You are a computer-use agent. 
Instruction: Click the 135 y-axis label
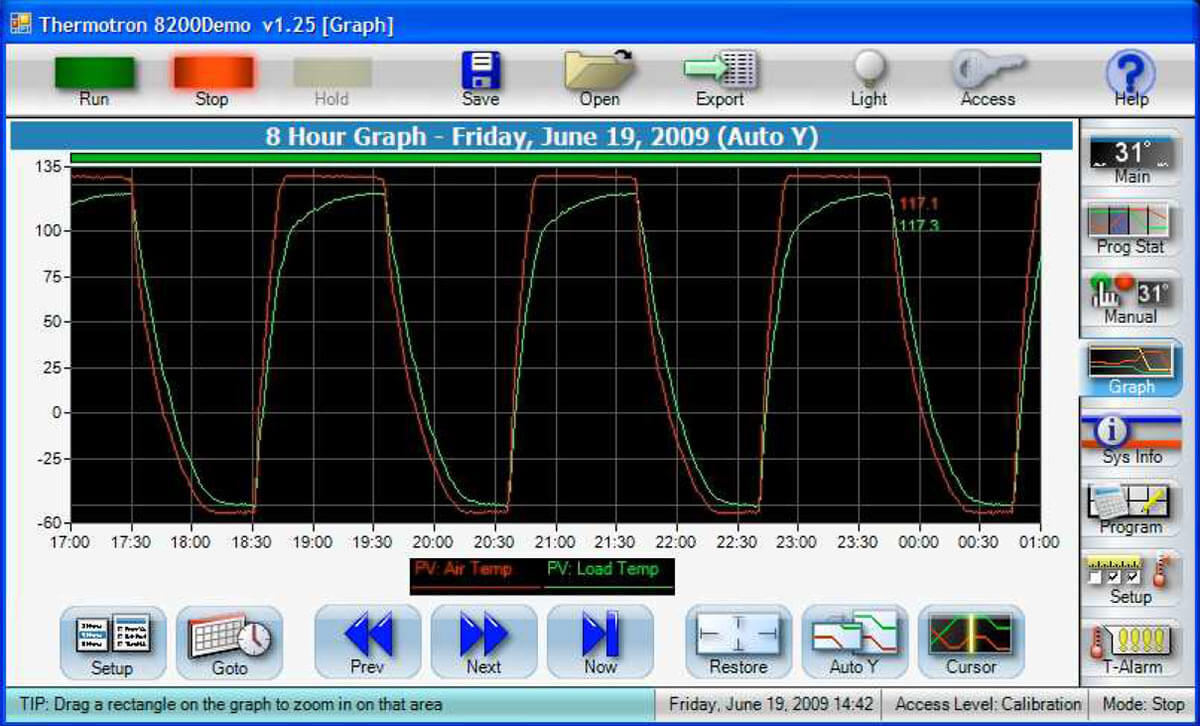48,166
